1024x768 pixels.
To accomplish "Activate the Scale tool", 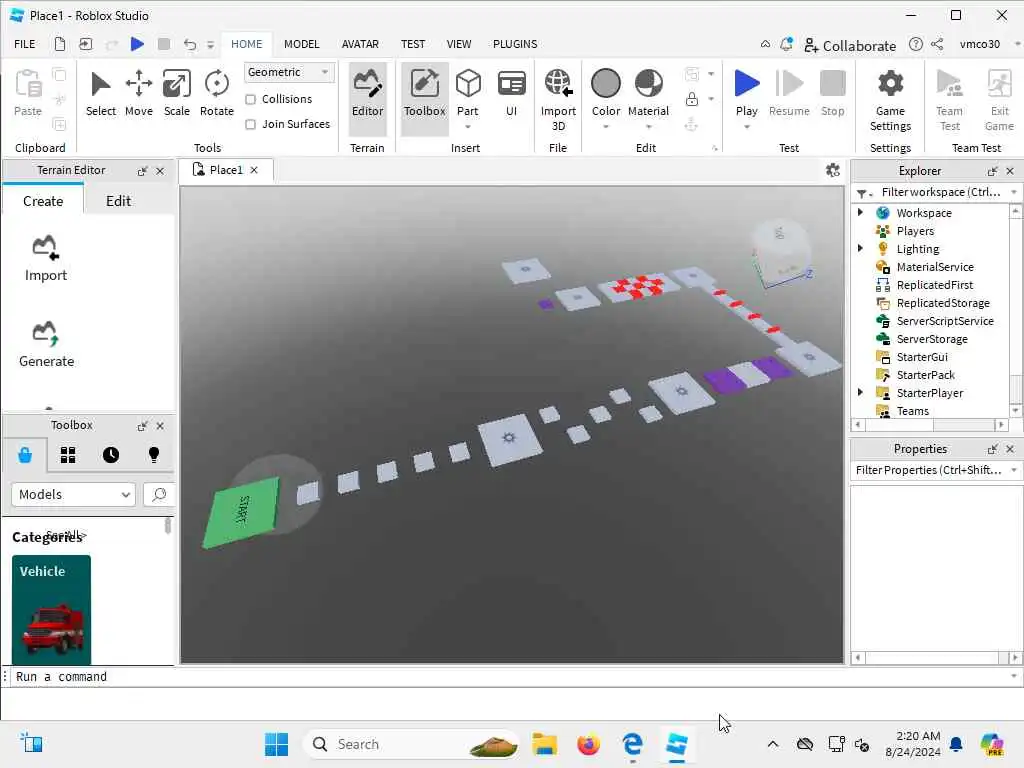I will pos(177,93).
